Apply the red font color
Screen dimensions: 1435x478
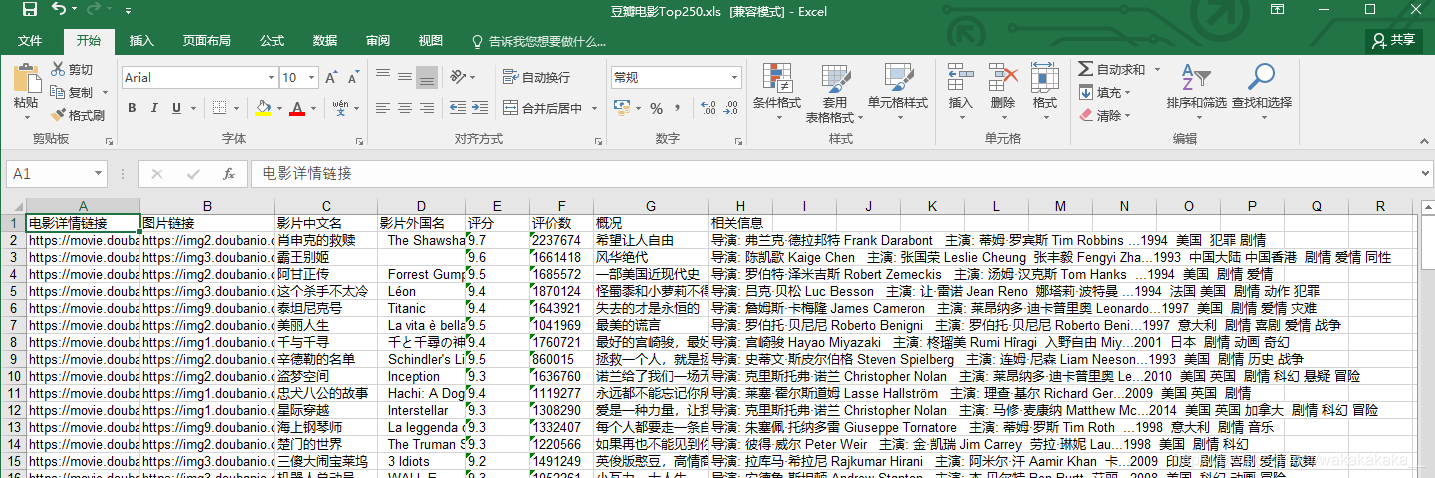(297, 108)
